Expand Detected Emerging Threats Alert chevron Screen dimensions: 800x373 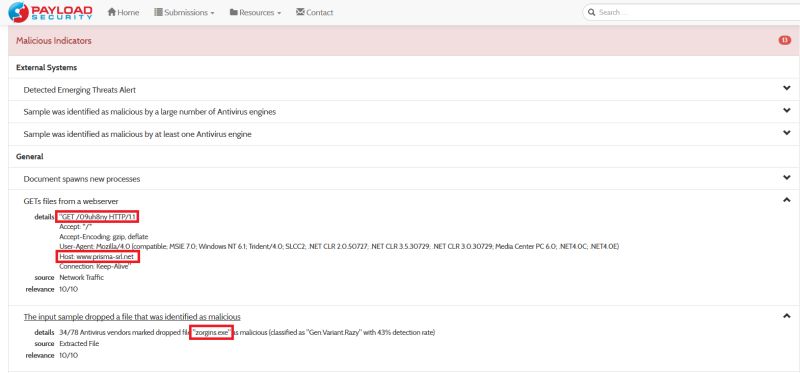pos(786,88)
